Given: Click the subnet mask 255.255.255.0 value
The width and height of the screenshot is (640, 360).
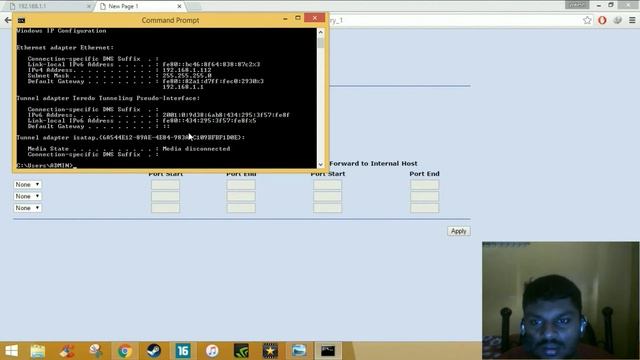Looking at the screenshot, I should click(x=187, y=76).
